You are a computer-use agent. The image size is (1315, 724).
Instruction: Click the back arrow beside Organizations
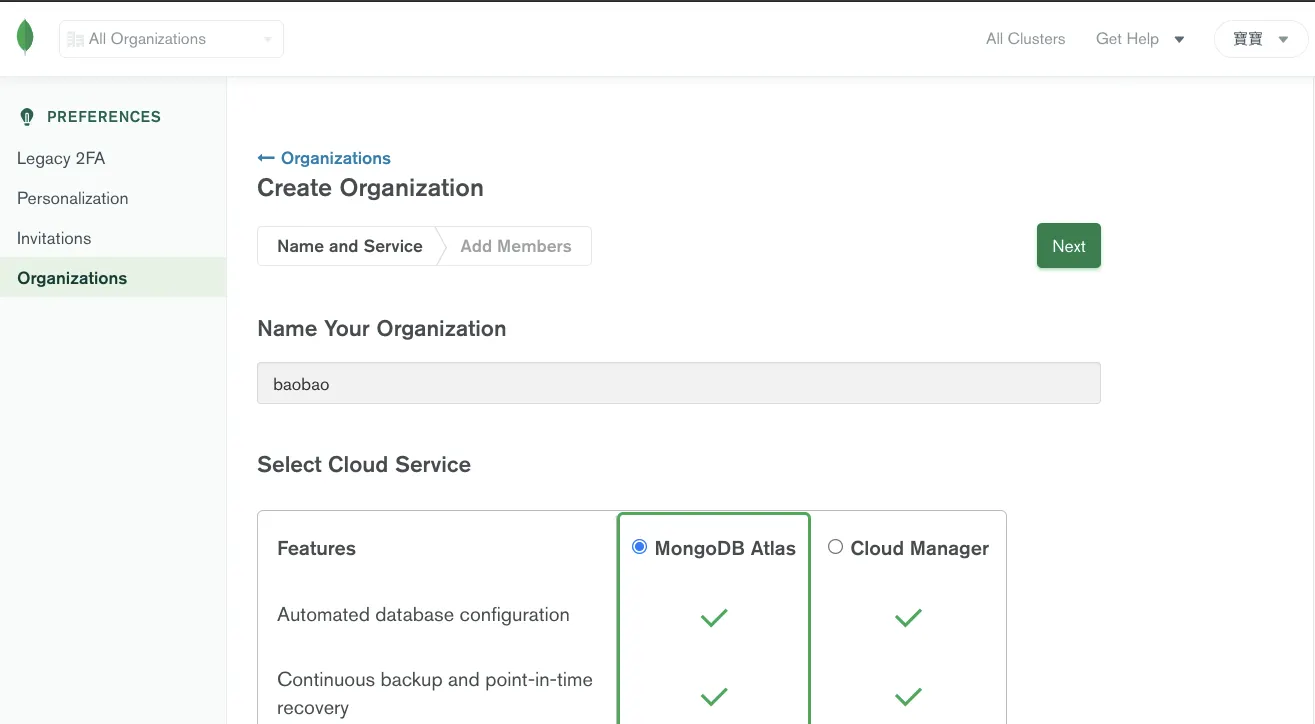(x=266, y=158)
